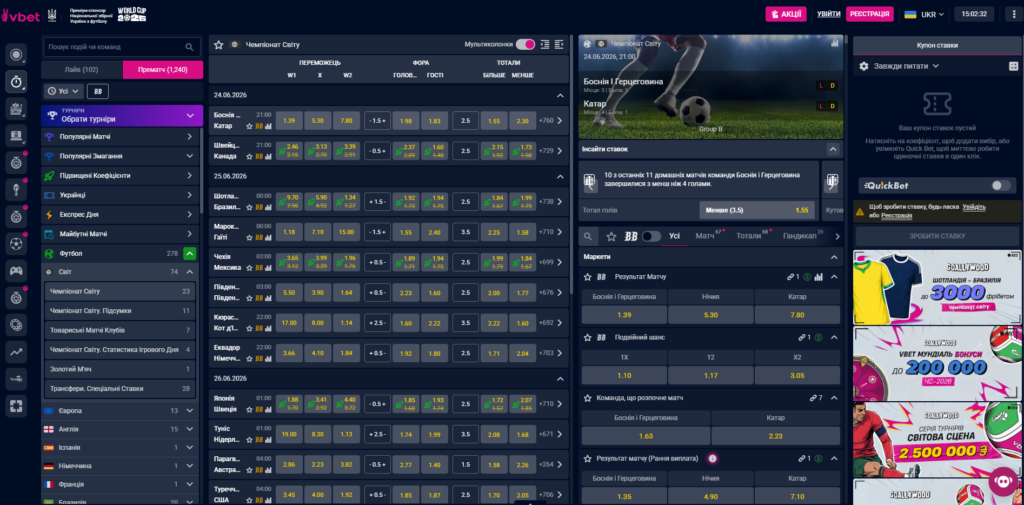Favorite the Боснія – Катар match star
Screen dimensions: 1024x505
pos(249,126)
